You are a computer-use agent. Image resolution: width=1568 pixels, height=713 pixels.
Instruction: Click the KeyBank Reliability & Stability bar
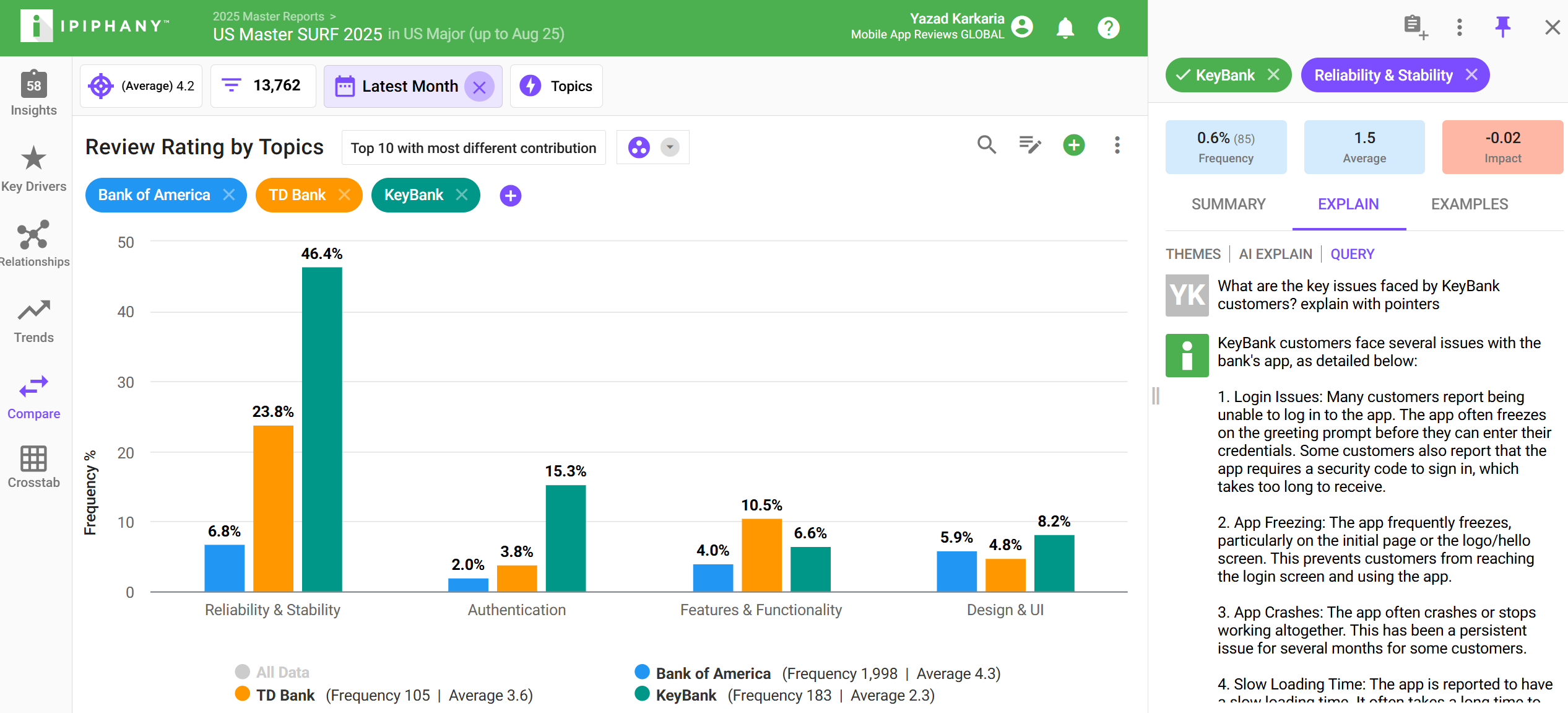tap(322, 429)
